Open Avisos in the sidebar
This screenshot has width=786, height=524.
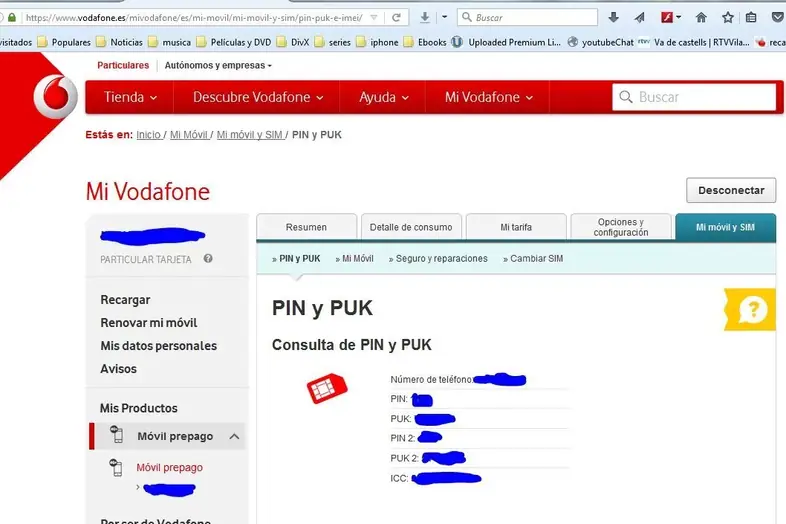click(118, 369)
